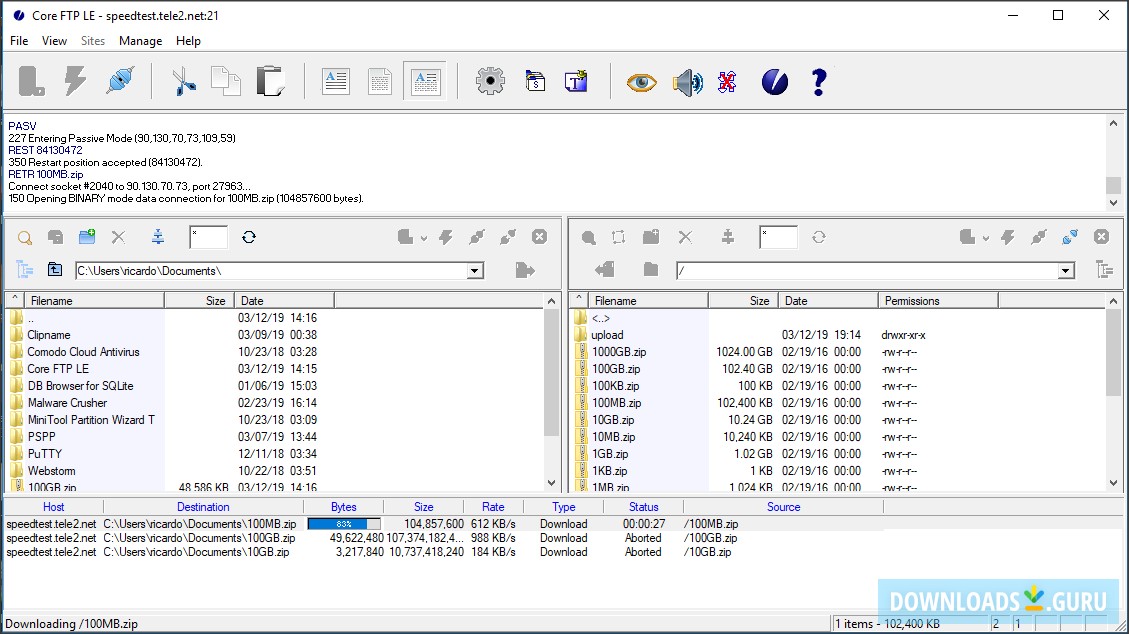Close the local pane with X icon
Screen dimensions: 1129x634
[x=539, y=237]
